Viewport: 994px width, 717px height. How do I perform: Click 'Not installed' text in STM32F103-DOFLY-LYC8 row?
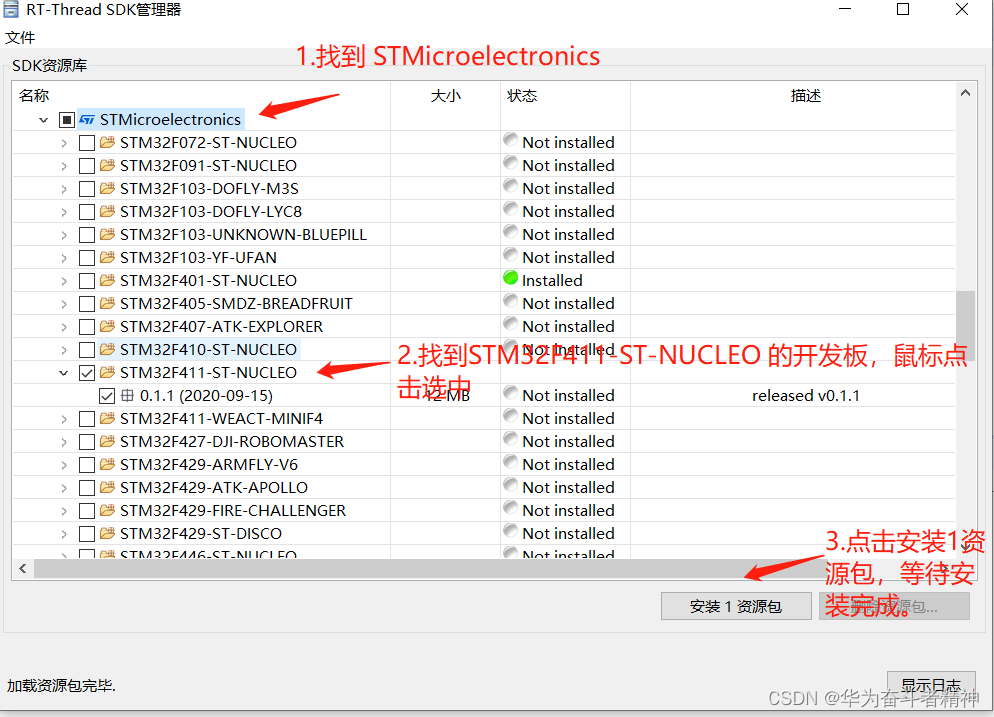pos(569,211)
